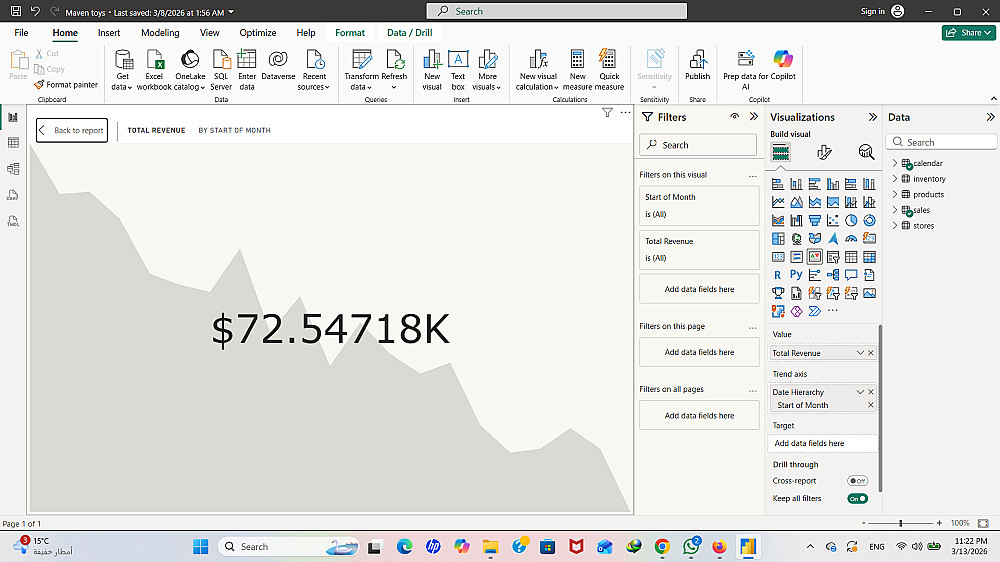Image resolution: width=1000 pixels, height=562 pixels.
Task: Switch to the Data / Drill tab
Action: (409, 33)
